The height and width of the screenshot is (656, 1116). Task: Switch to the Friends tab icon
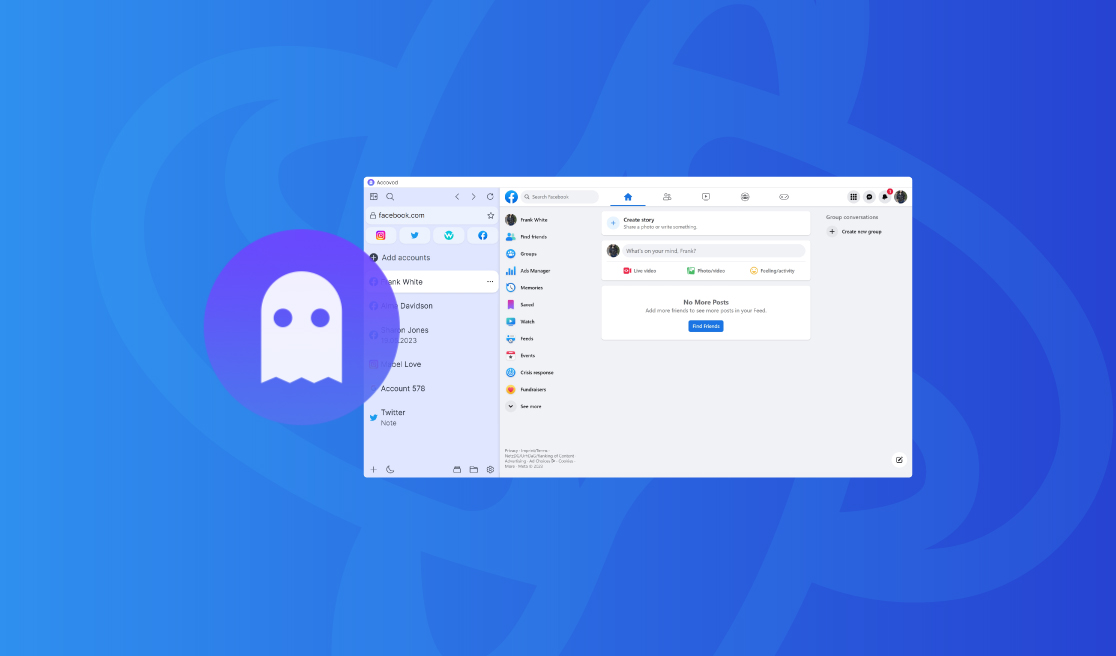pyautogui.click(x=667, y=197)
